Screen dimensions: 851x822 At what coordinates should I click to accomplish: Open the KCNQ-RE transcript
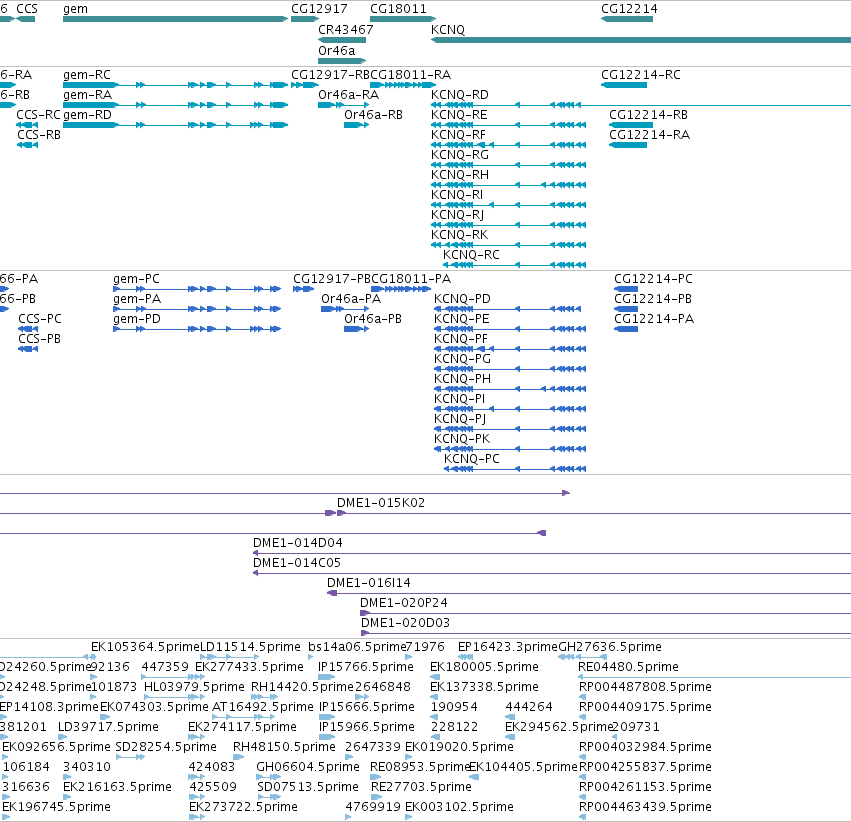pos(459,114)
